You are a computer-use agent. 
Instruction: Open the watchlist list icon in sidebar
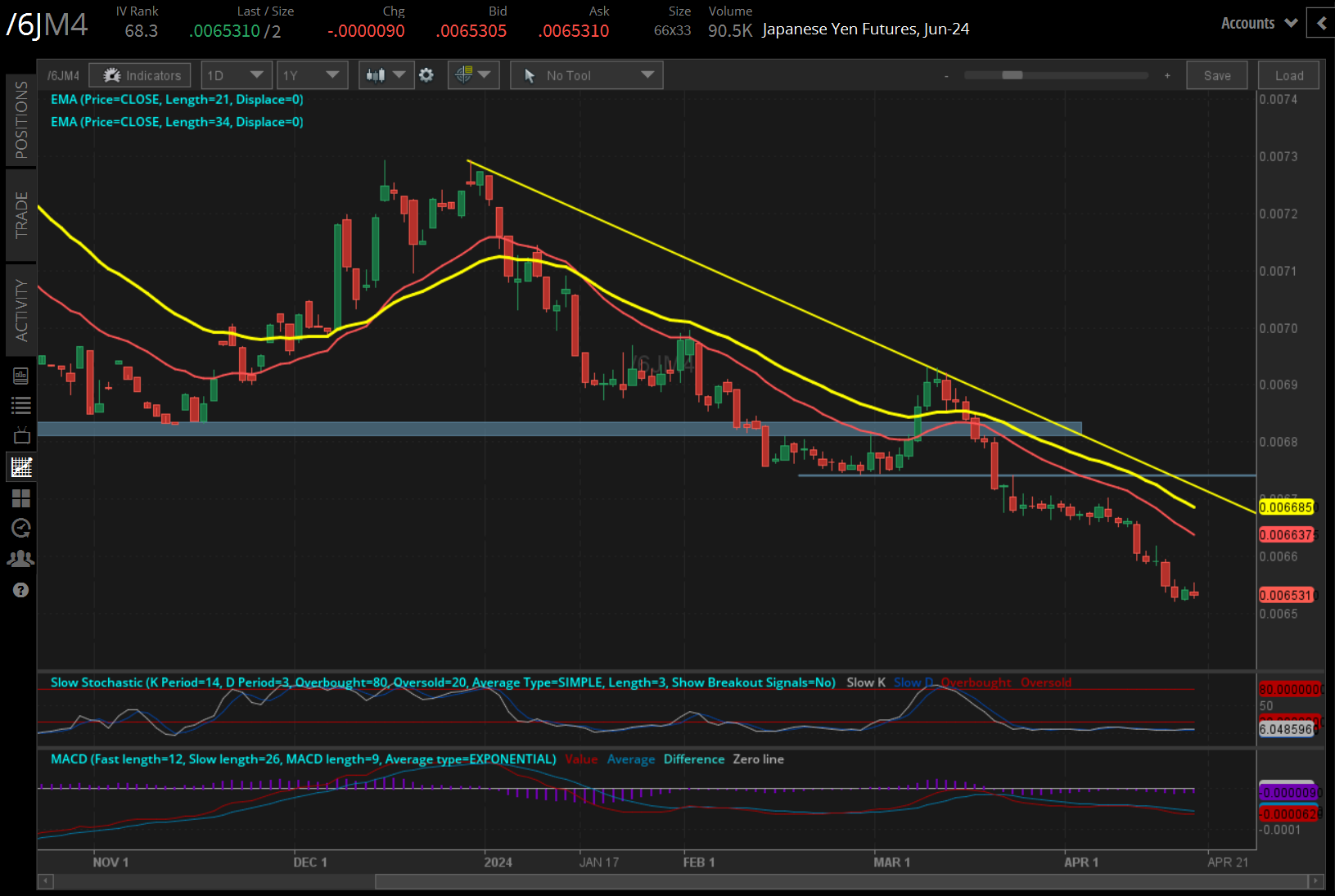click(21, 405)
